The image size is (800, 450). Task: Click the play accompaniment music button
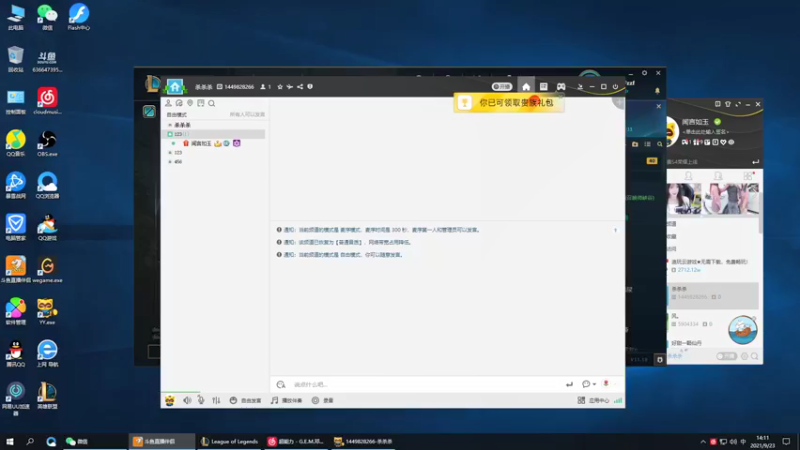[x=286, y=401]
